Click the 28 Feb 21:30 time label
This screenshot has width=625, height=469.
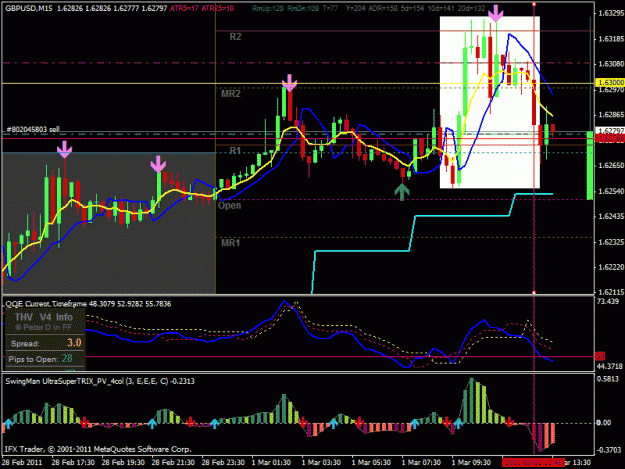(x=173, y=462)
